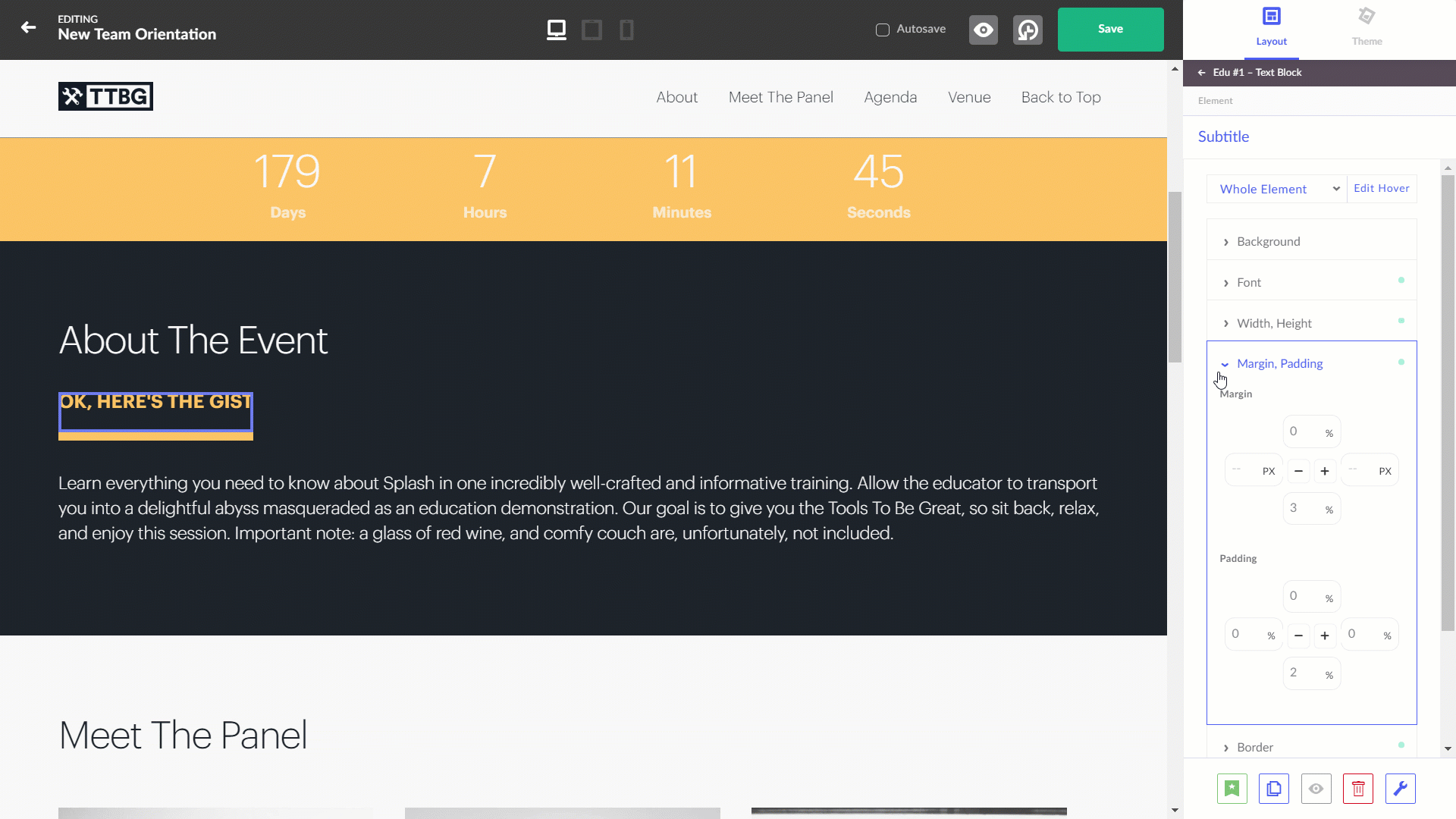This screenshot has height=819, width=1456.
Task: Click canvas scroll up arrow
Action: [x=1175, y=69]
